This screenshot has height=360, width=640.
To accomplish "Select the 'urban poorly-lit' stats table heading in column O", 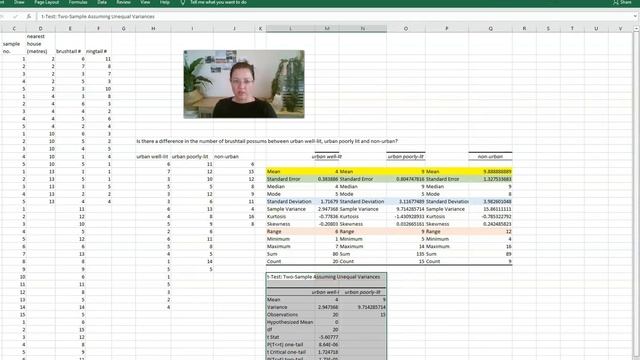I will point(406,156).
